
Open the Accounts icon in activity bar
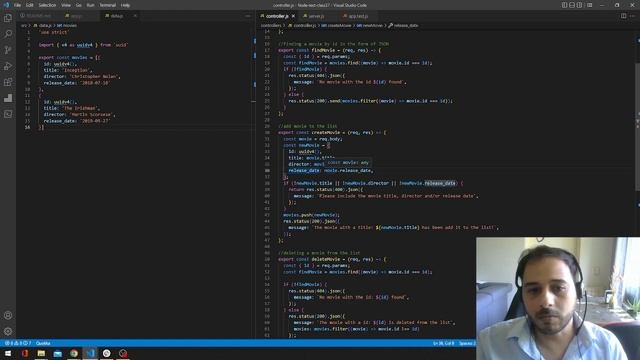click(x=8, y=315)
